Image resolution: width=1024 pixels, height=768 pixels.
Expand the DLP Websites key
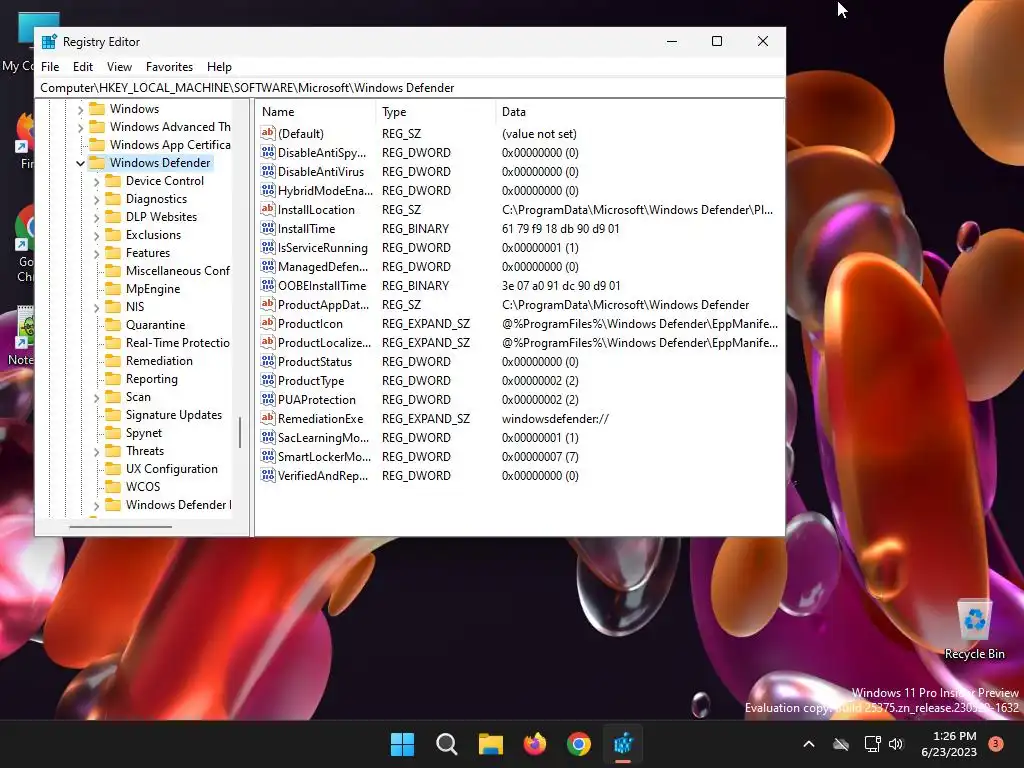click(x=97, y=217)
